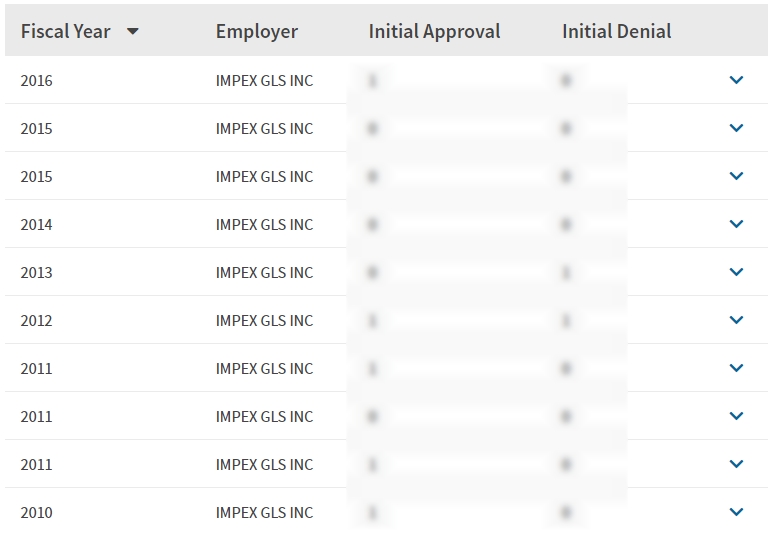Expand the second 2015 row chevron
Image resolution: width=776 pixels, height=537 pixels.
pos(737,176)
